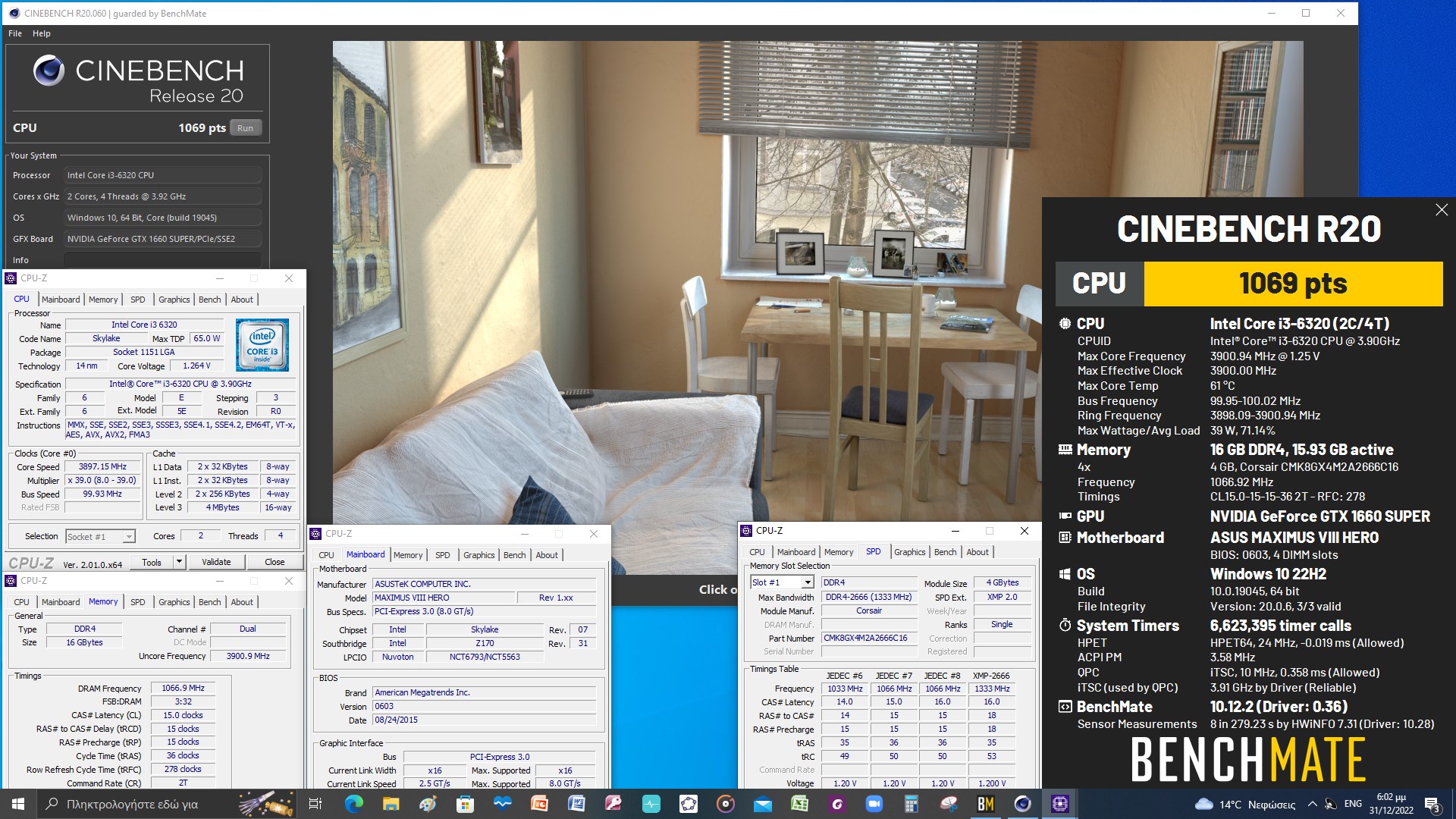This screenshot has height=819, width=1456.
Task: Click the Uncore Frequency 3900.9 MHz value
Action: pyautogui.click(x=248, y=657)
